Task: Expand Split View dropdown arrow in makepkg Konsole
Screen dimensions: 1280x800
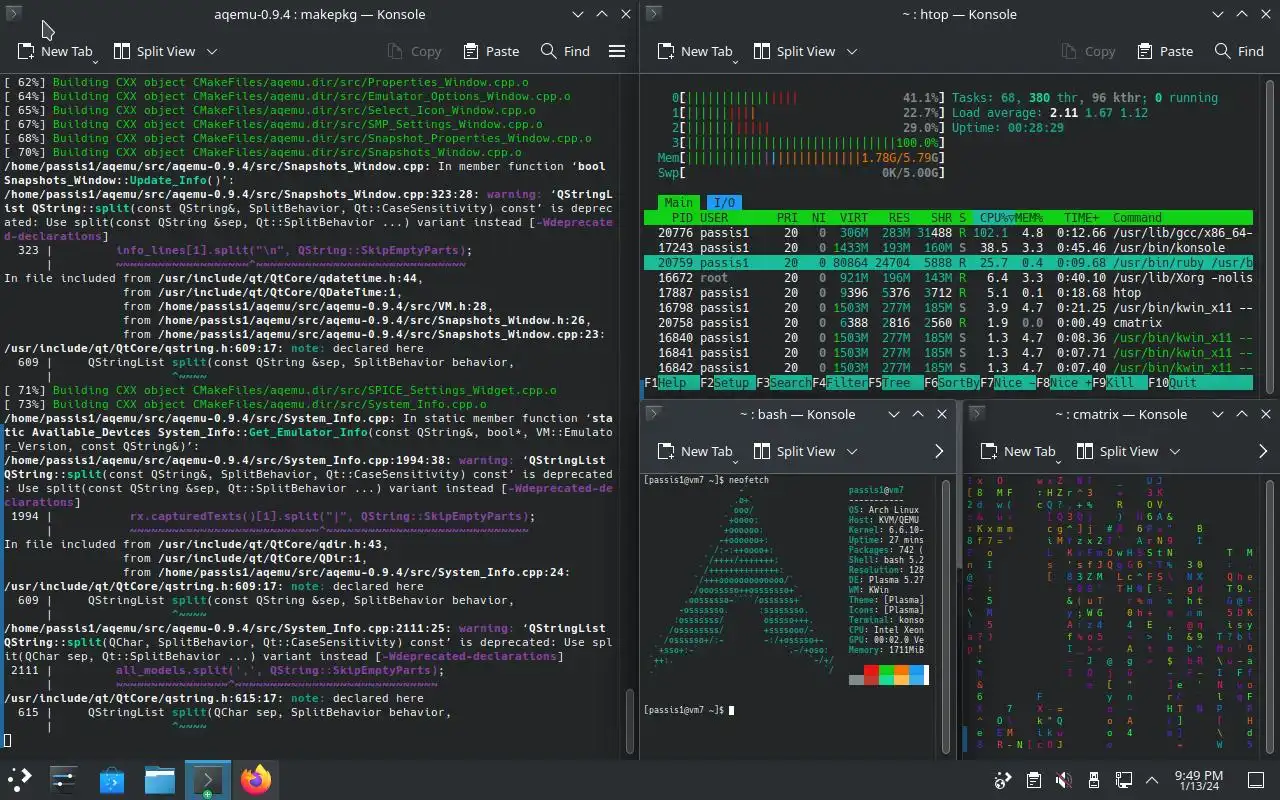Action: (x=212, y=51)
